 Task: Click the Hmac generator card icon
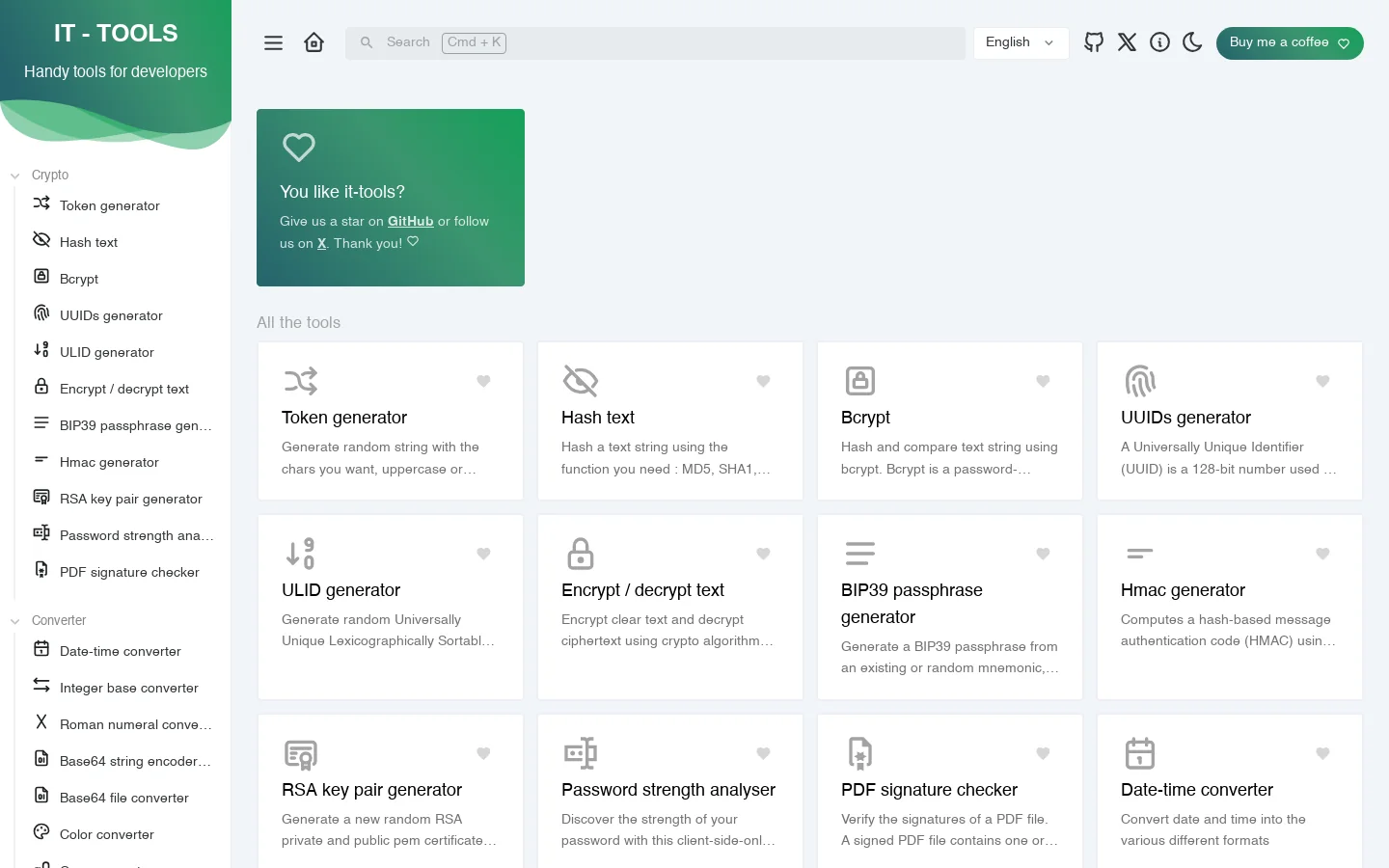tap(1140, 554)
